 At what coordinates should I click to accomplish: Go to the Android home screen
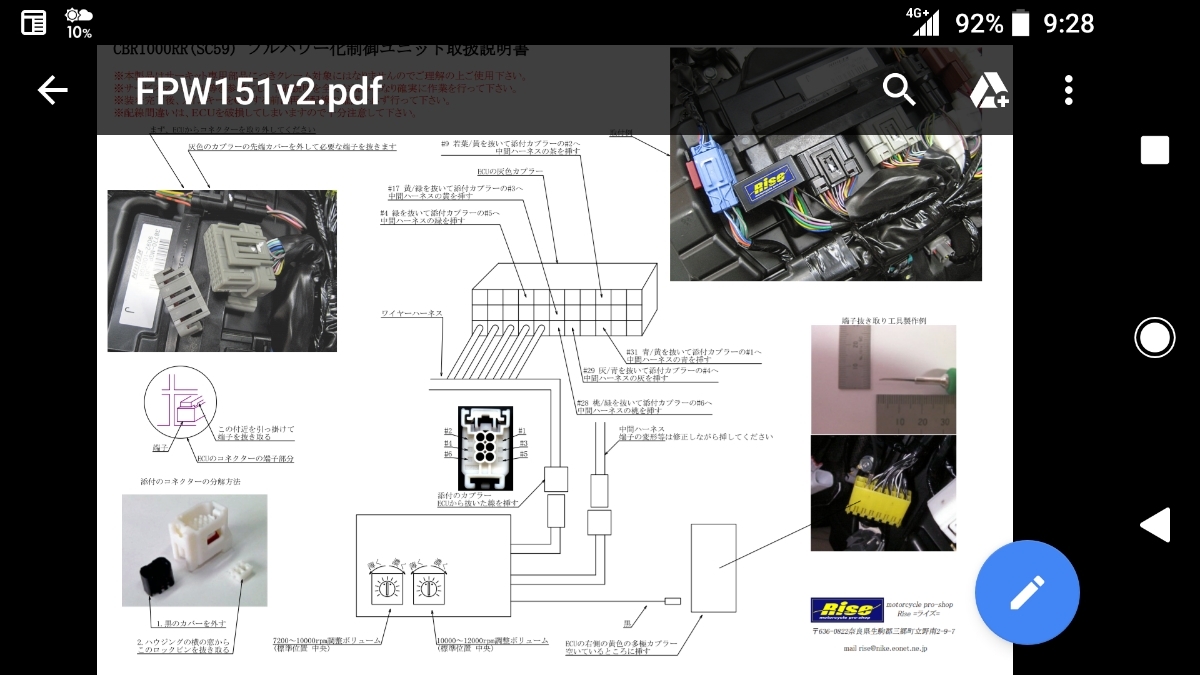[1155, 337]
